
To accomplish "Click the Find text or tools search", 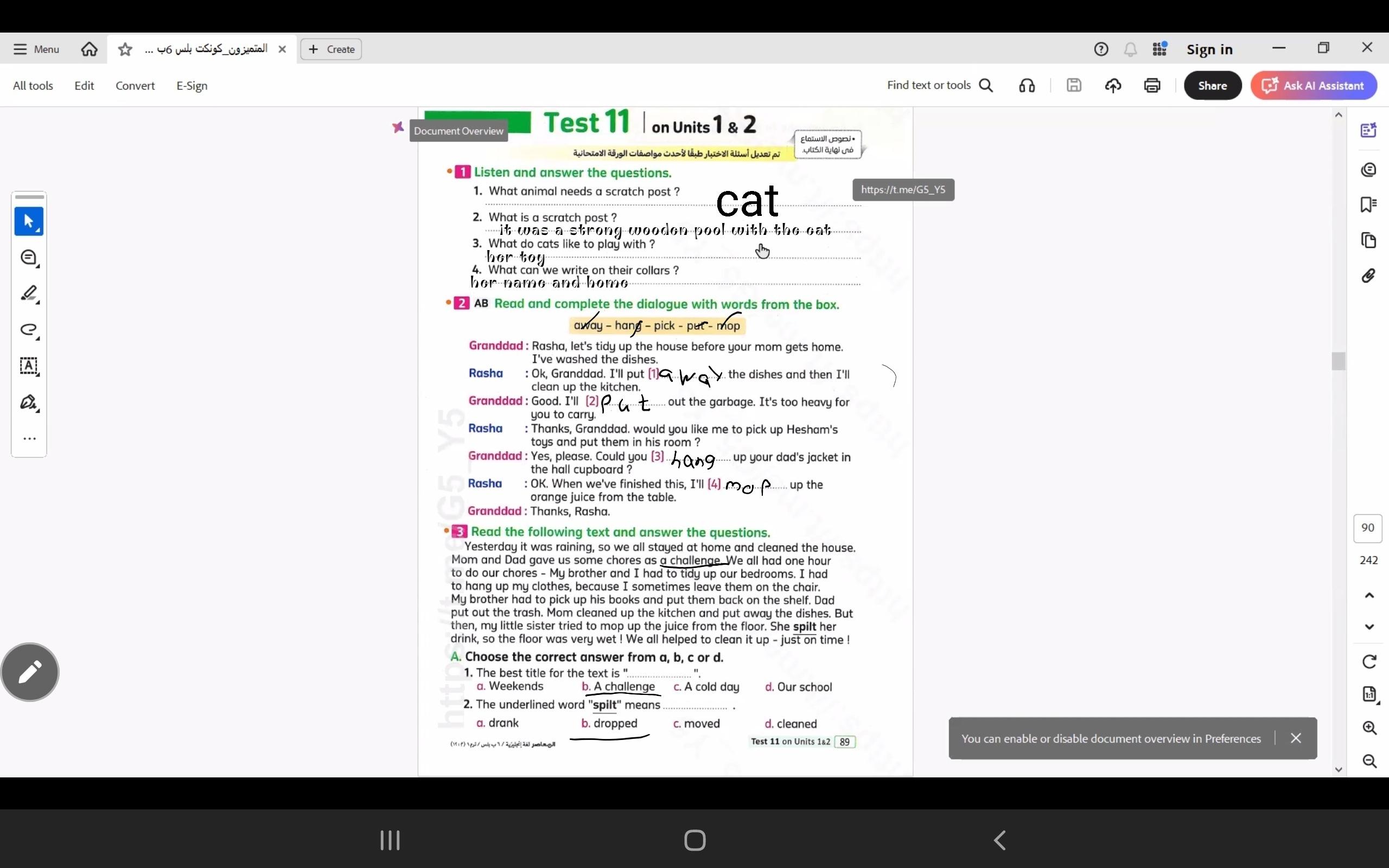I will pos(940,86).
